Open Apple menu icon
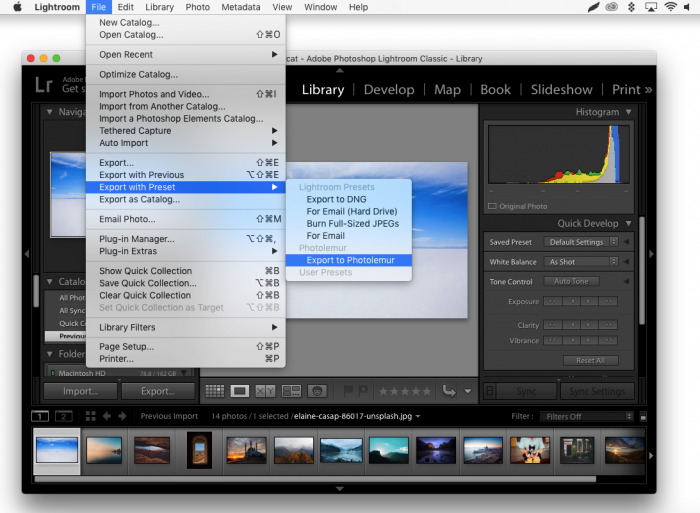700x513 pixels. (17, 7)
